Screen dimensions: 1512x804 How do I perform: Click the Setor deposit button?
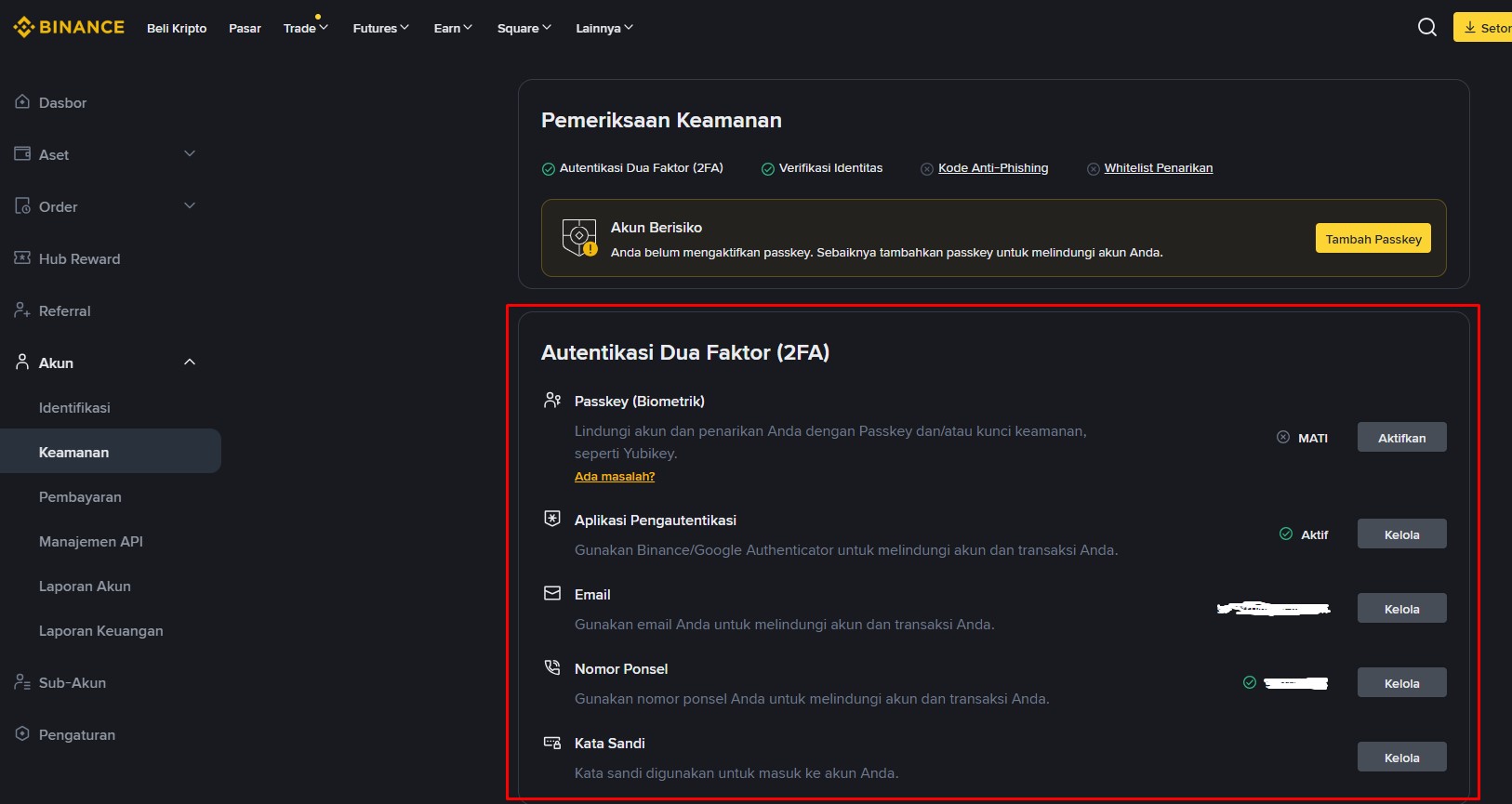tap(1483, 27)
